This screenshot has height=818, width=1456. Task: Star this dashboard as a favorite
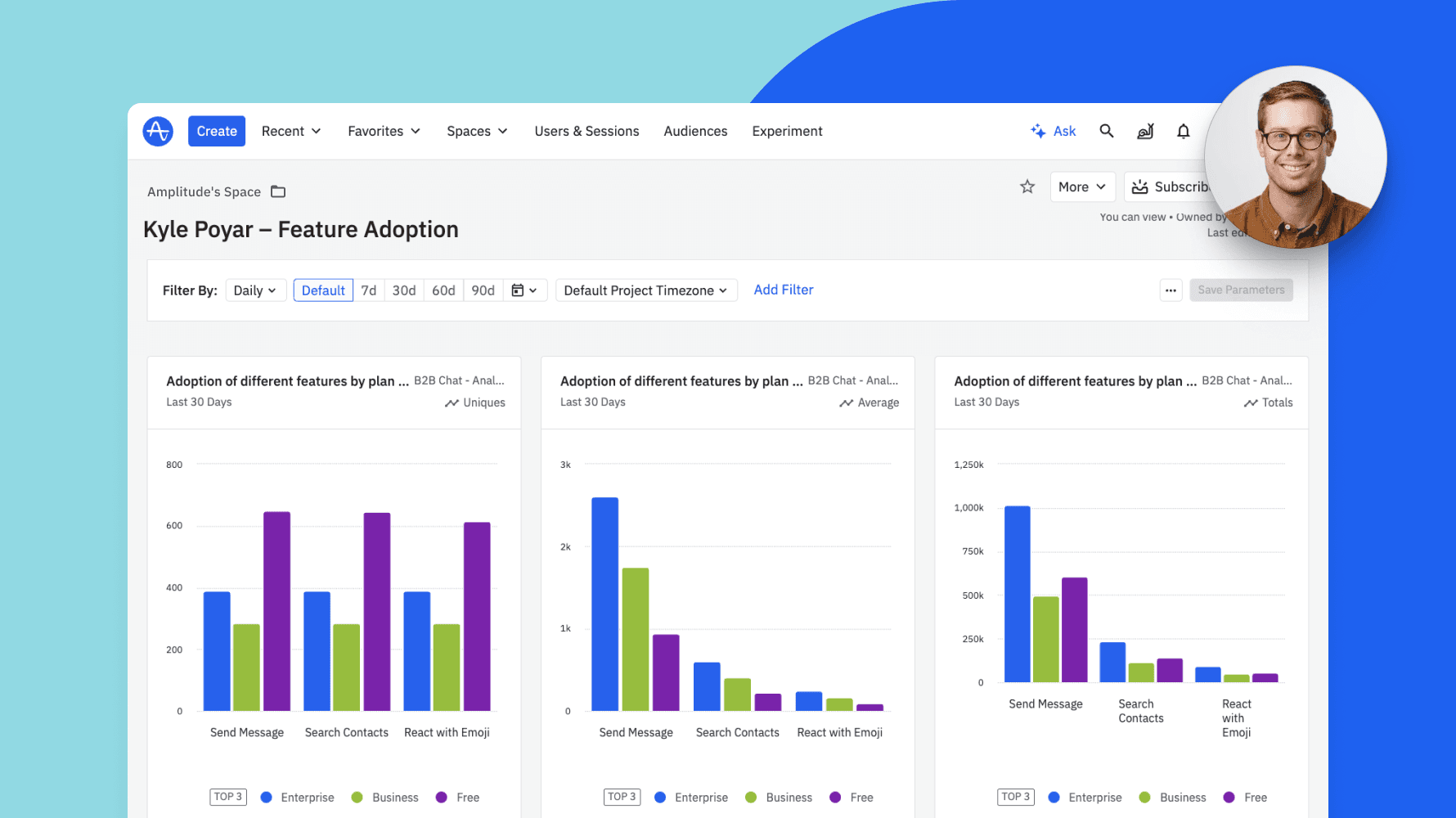pos(1027,187)
